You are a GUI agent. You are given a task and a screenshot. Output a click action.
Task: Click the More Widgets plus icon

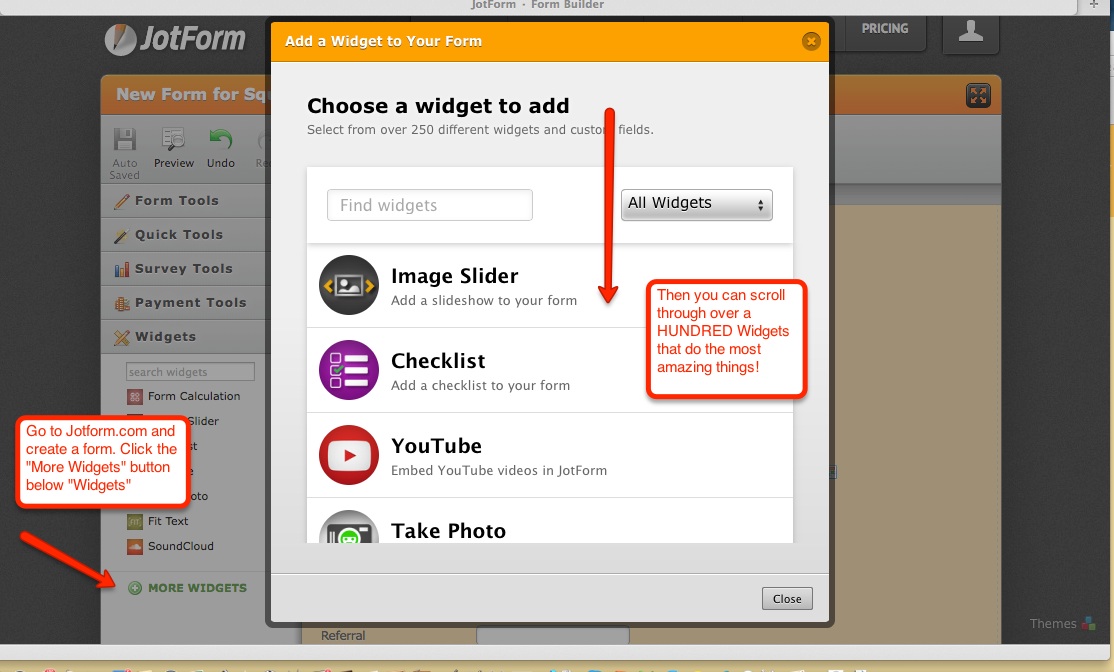pyautogui.click(x=134, y=588)
